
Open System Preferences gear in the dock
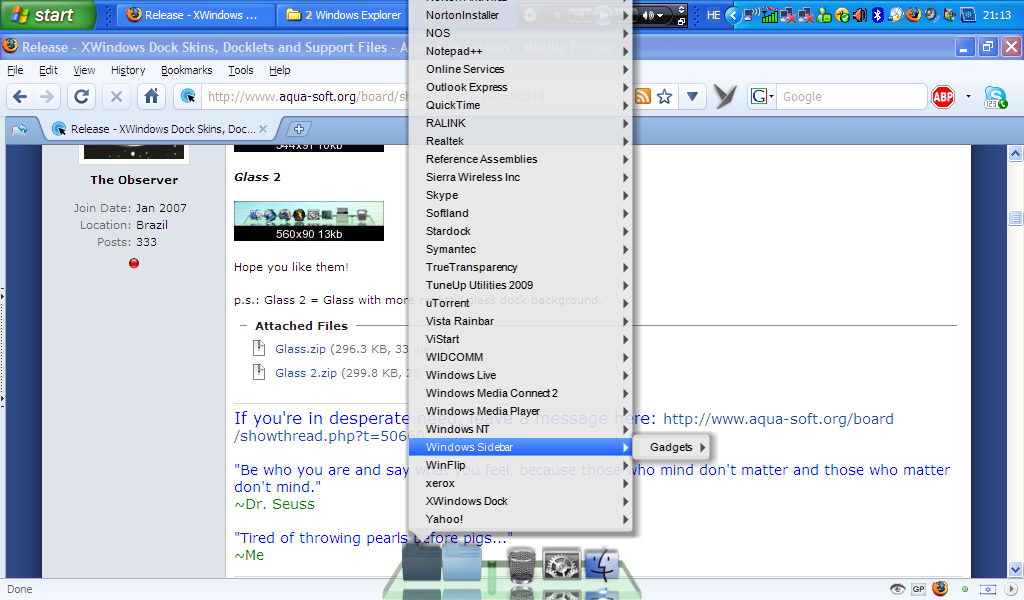point(562,565)
